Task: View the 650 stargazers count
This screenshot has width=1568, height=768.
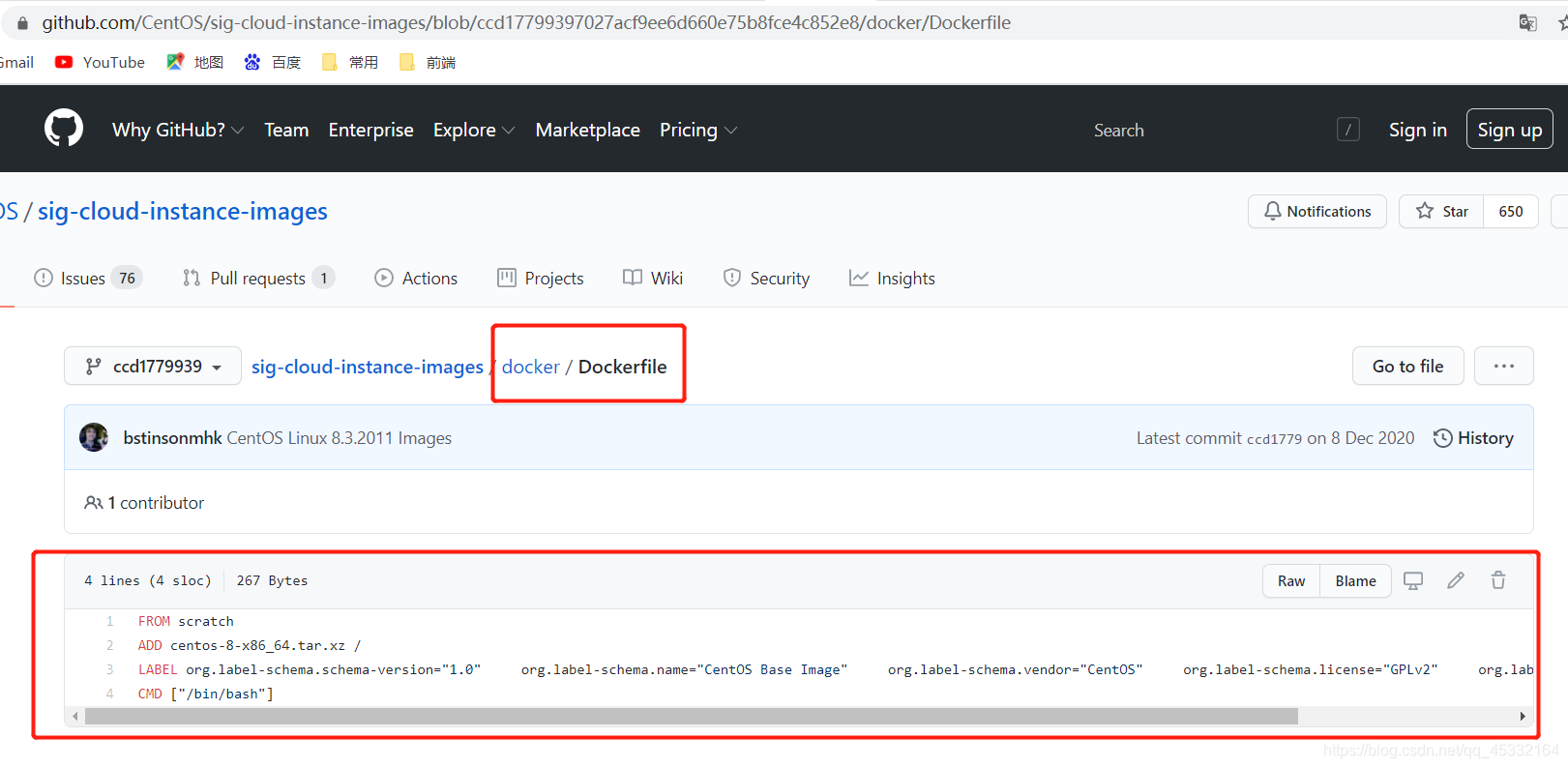Action: [1511, 211]
